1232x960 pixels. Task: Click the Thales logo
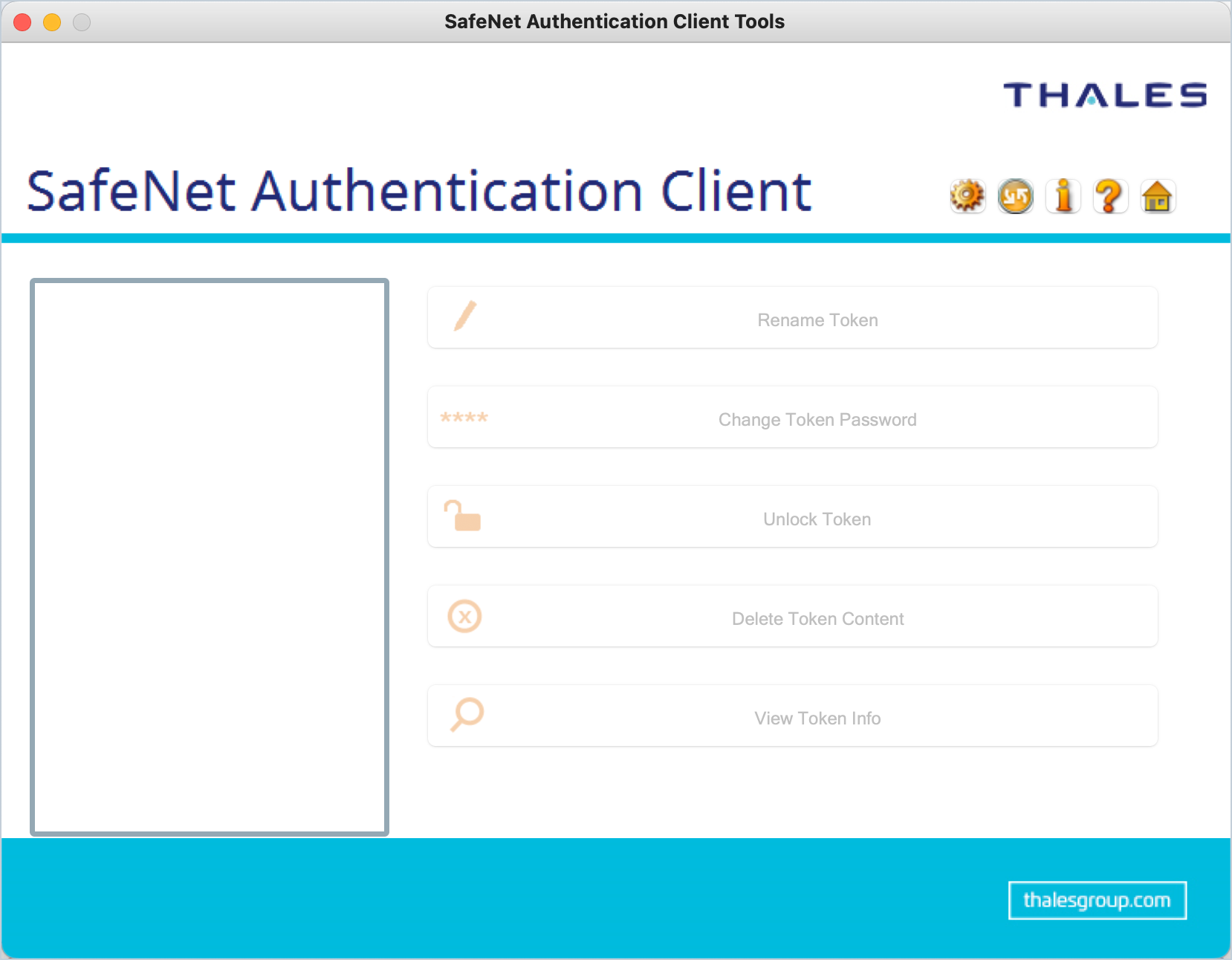[x=1105, y=95]
